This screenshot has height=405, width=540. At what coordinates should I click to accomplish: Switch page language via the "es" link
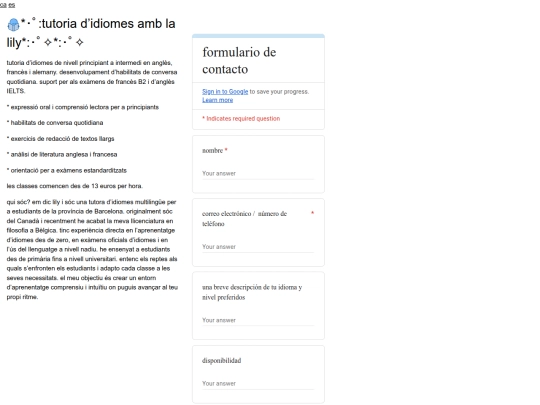[11, 5]
